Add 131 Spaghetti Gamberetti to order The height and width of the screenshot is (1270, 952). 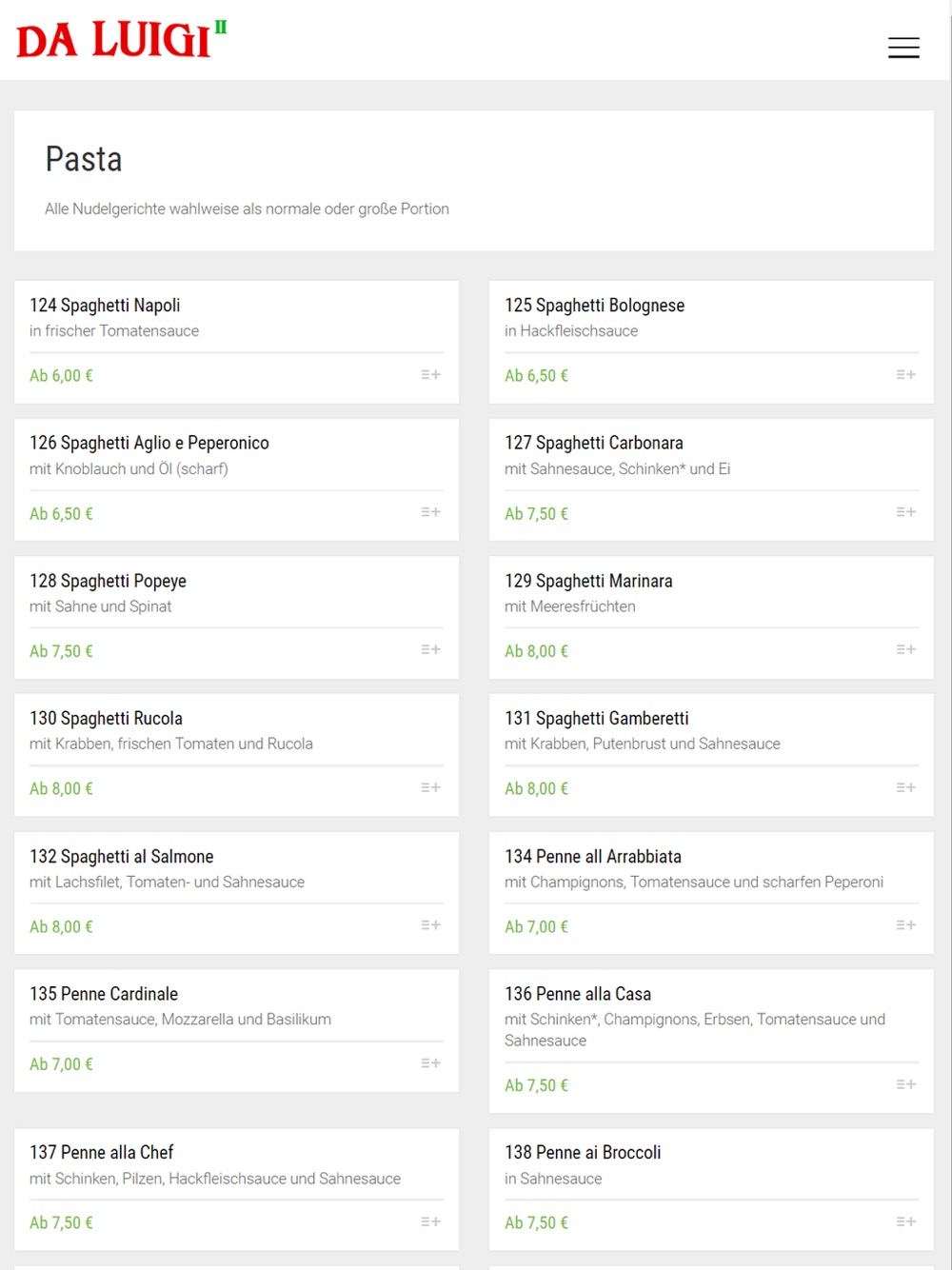(905, 788)
